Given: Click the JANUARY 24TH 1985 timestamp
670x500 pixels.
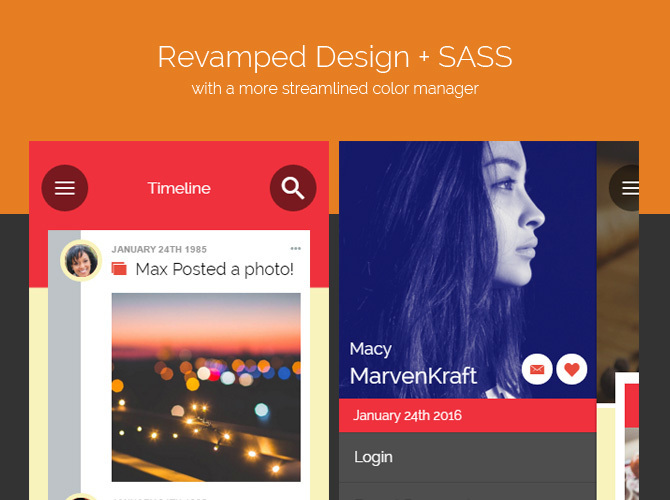Looking at the screenshot, I should 159,249.
